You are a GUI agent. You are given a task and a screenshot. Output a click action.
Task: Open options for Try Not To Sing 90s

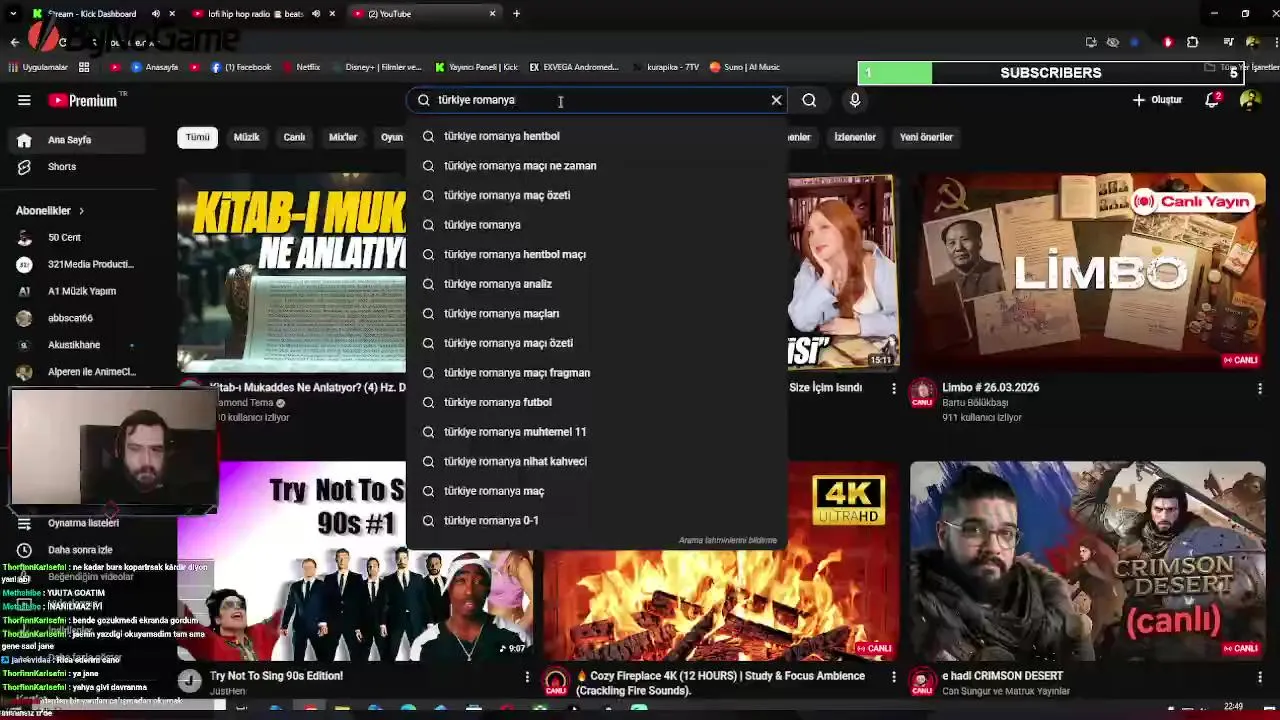point(527,677)
